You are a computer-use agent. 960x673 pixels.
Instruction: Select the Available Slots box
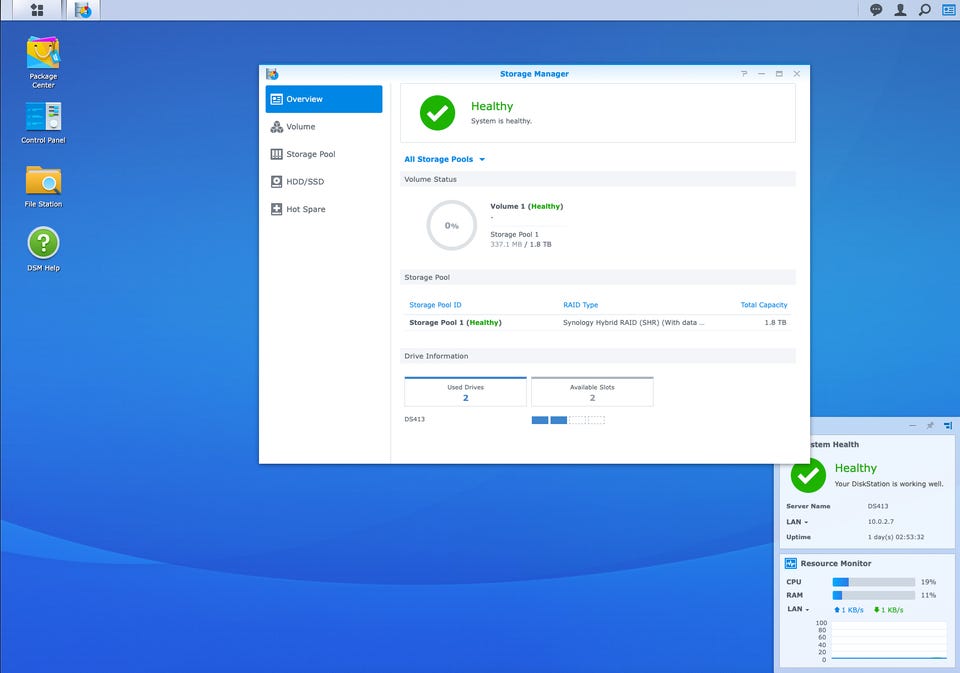coord(592,392)
